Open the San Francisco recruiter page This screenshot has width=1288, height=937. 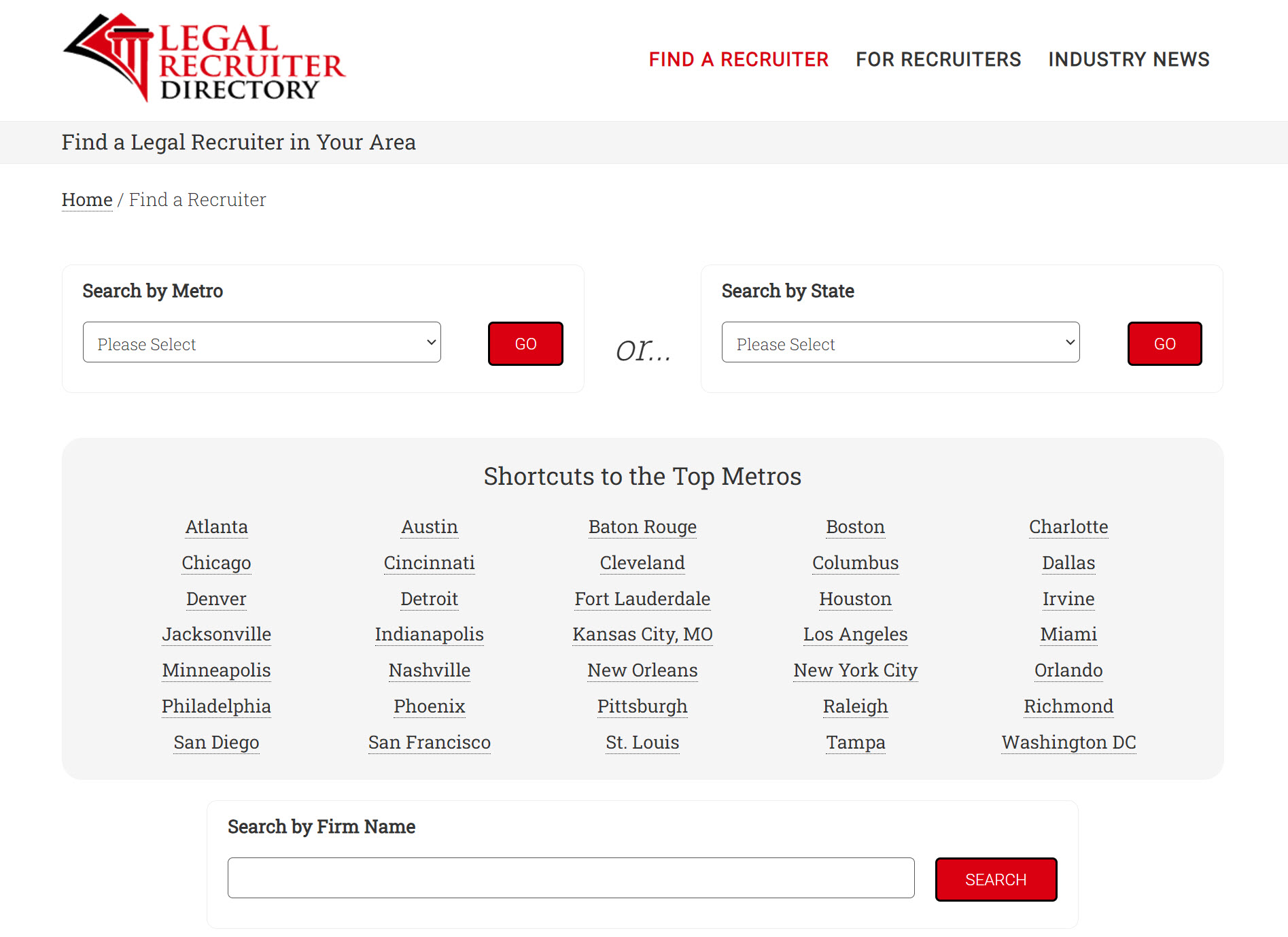(430, 742)
